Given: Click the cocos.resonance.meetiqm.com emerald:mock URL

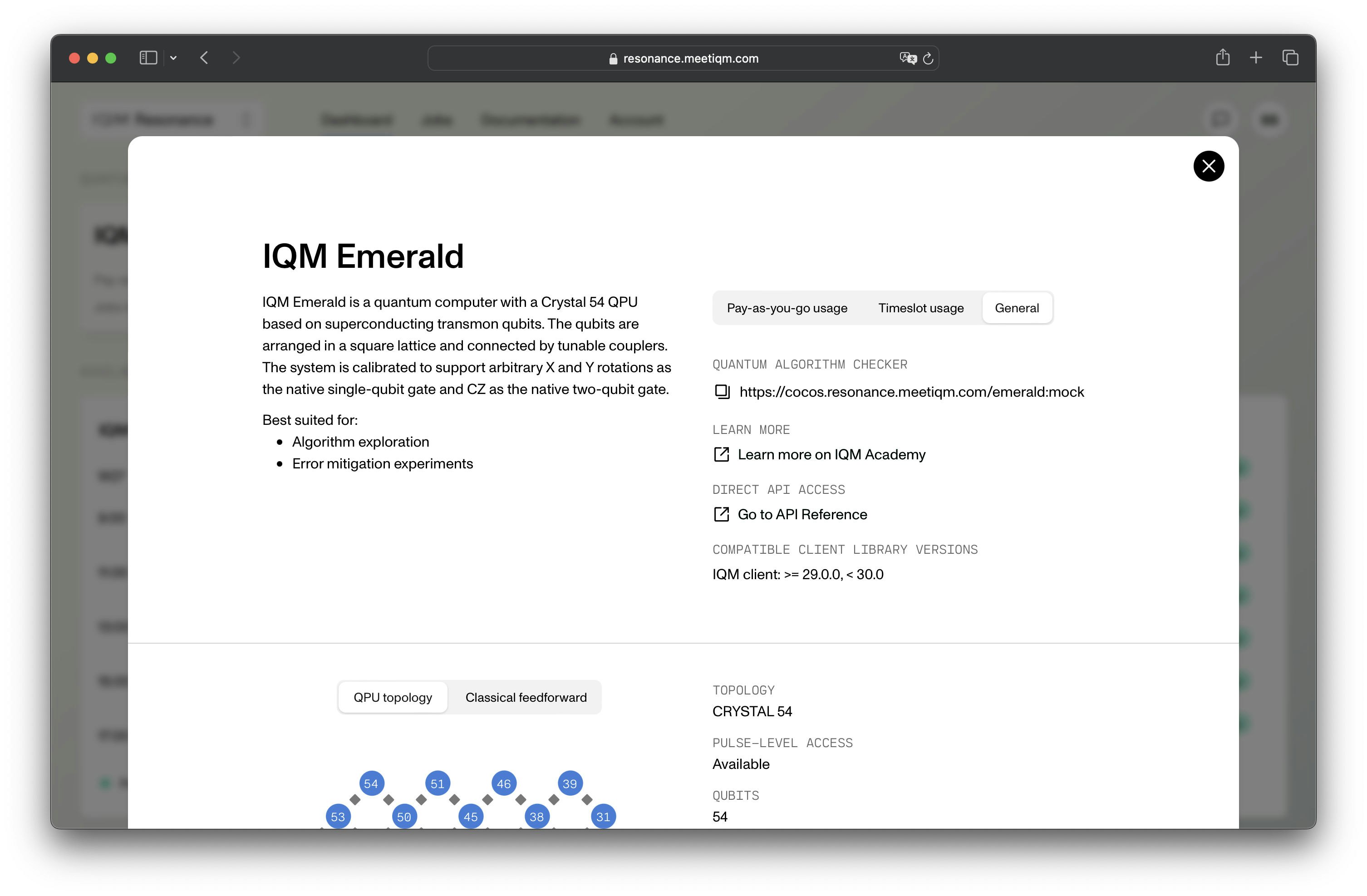Looking at the screenshot, I should [911, 392].
